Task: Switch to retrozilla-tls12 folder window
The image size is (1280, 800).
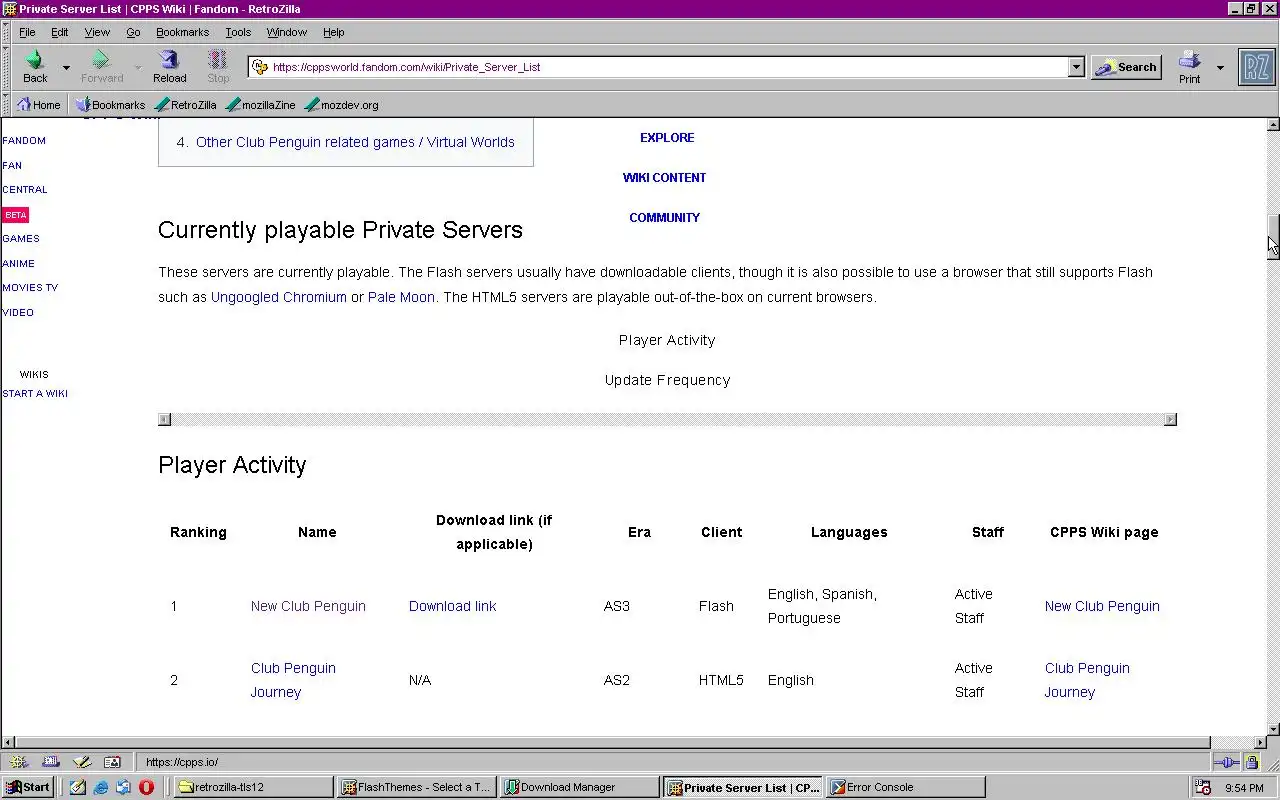Action: (x=254, y=787)
